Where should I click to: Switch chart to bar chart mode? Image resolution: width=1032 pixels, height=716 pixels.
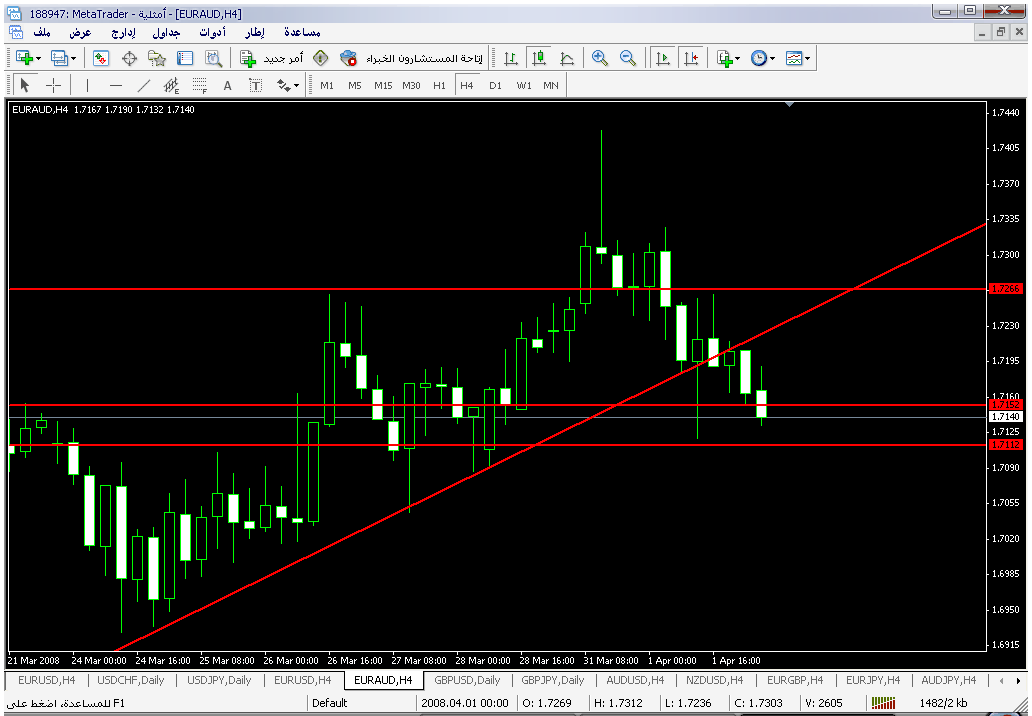click(511, 58)
